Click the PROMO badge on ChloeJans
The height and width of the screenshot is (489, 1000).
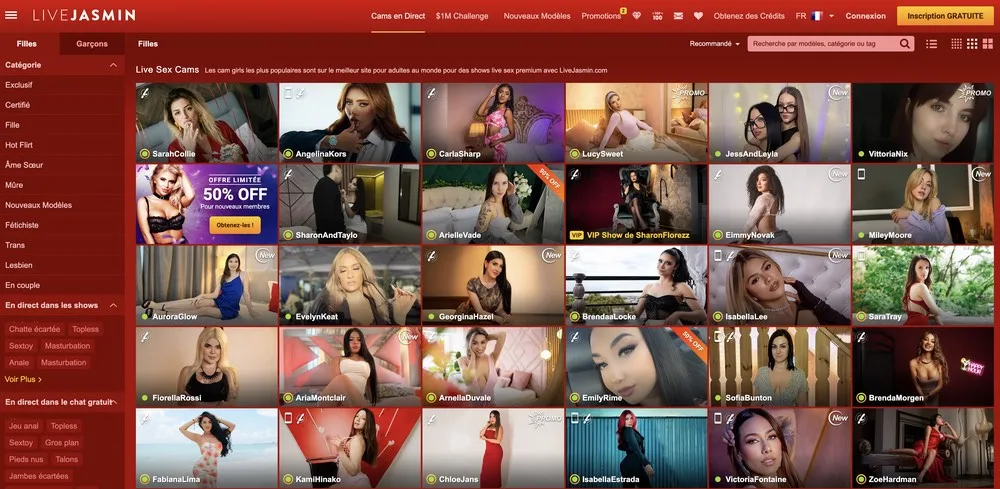(545, 418)
